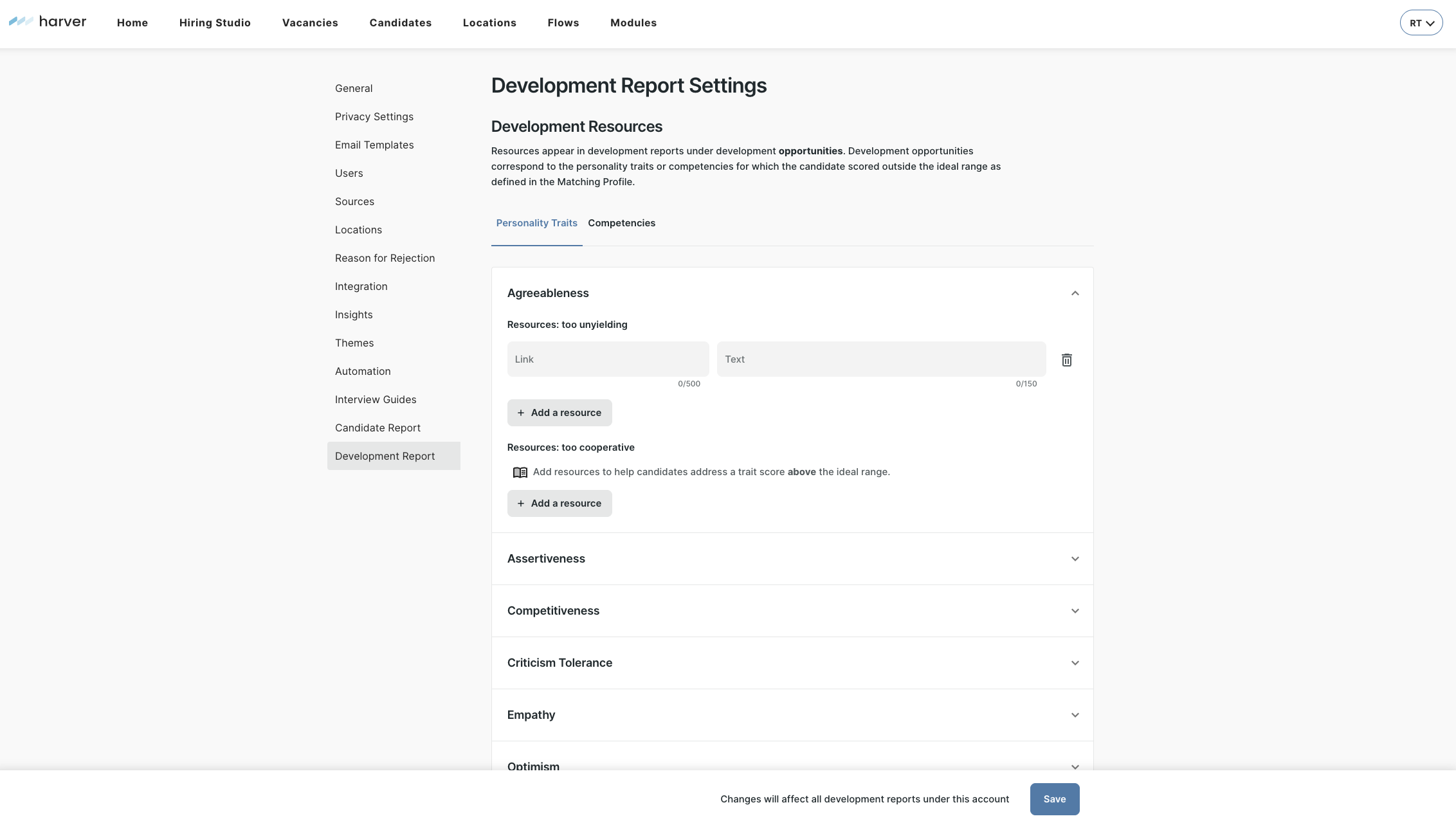This screenshot has width=1456, height=823.
Task: Open Email Templates in sidebar
Action: tap(374, 145)
